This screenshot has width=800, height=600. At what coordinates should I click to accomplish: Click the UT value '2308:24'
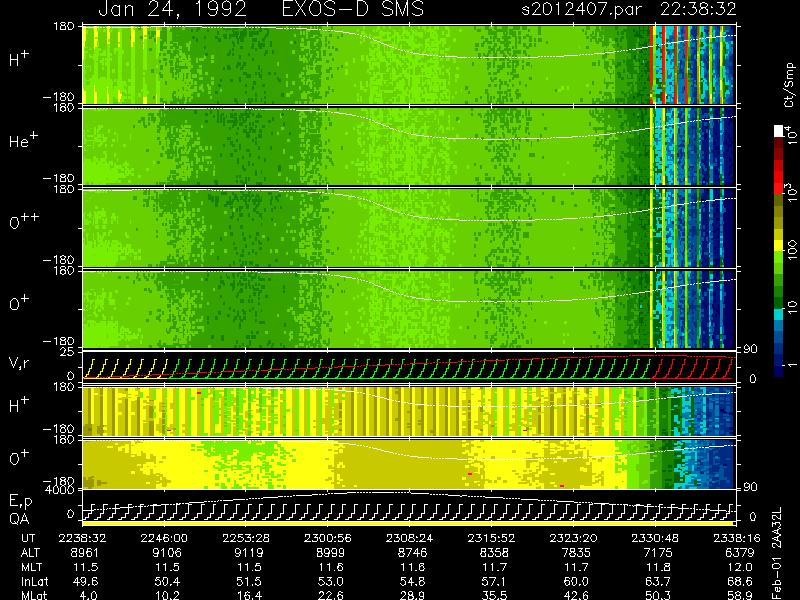409,538
